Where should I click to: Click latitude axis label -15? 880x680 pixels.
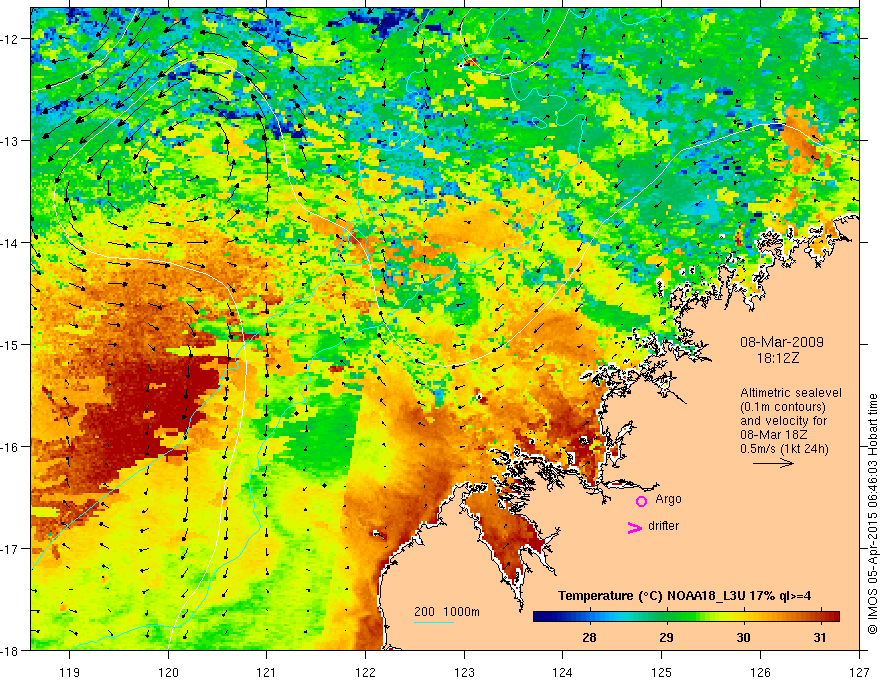click(11, 344)
